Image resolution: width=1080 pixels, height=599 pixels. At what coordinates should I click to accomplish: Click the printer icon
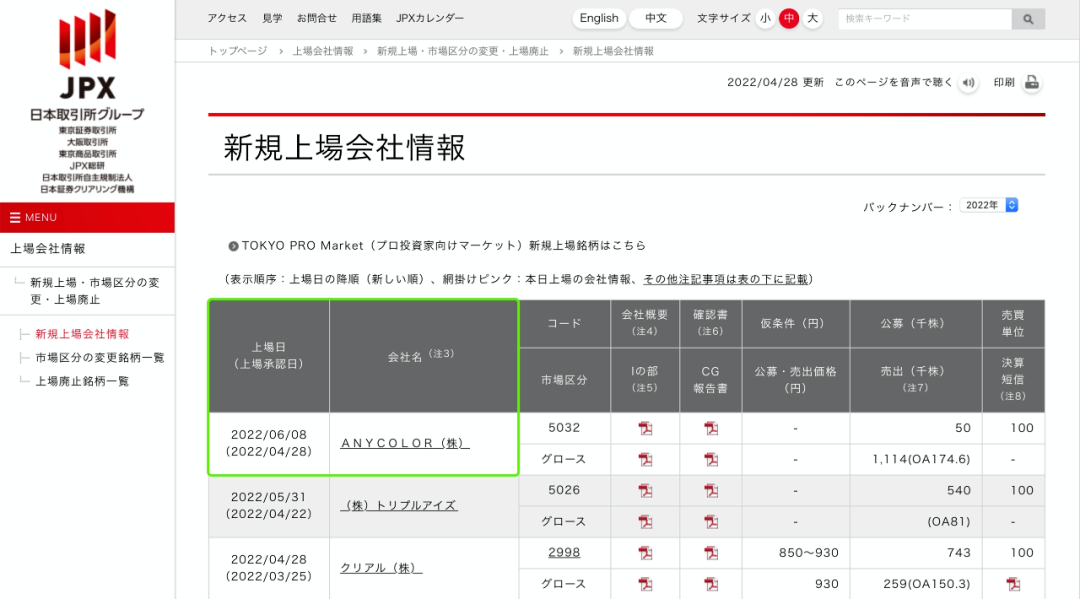point(1031,83)
